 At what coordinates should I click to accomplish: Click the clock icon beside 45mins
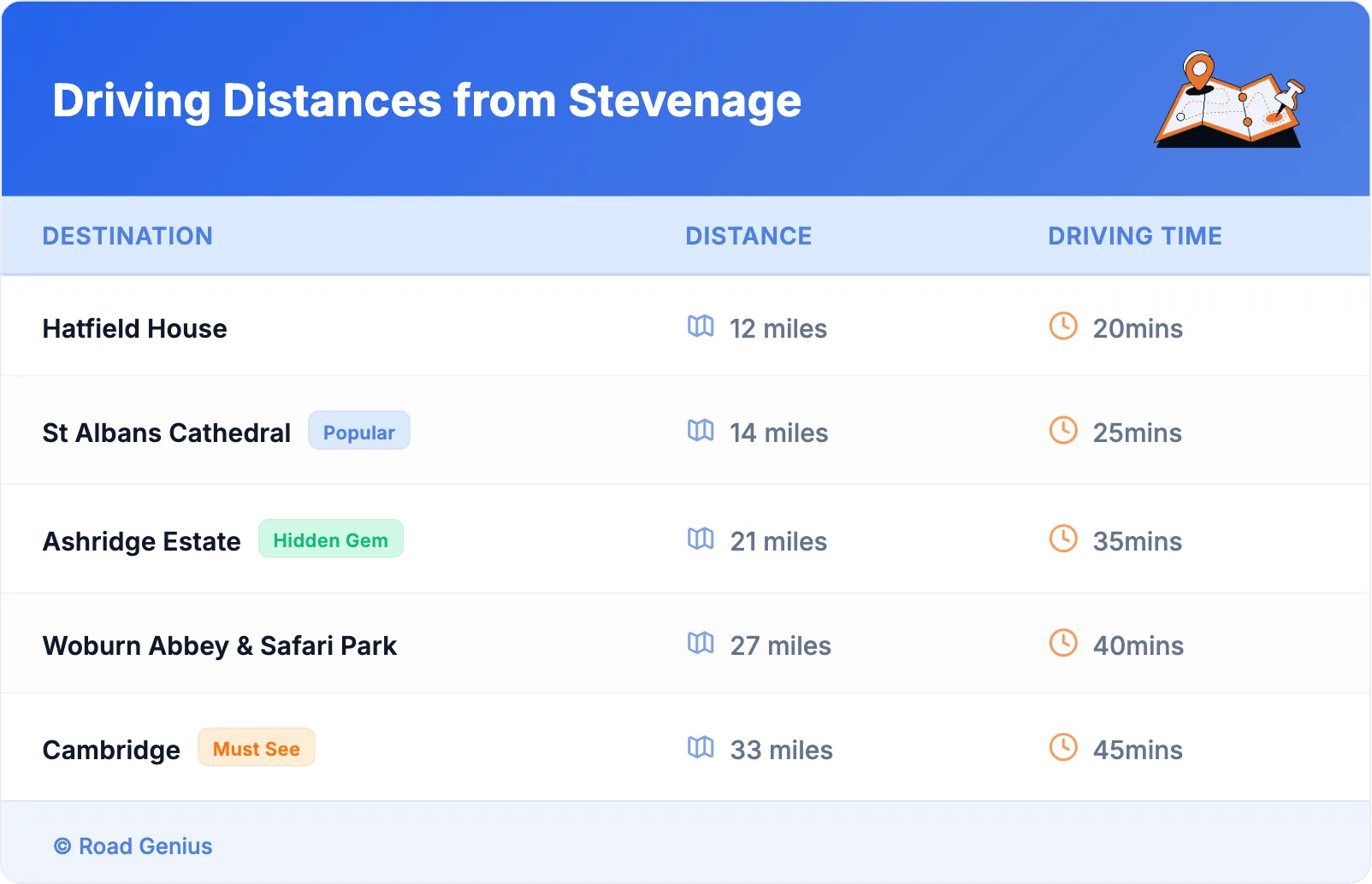(x=1063, y=747)
